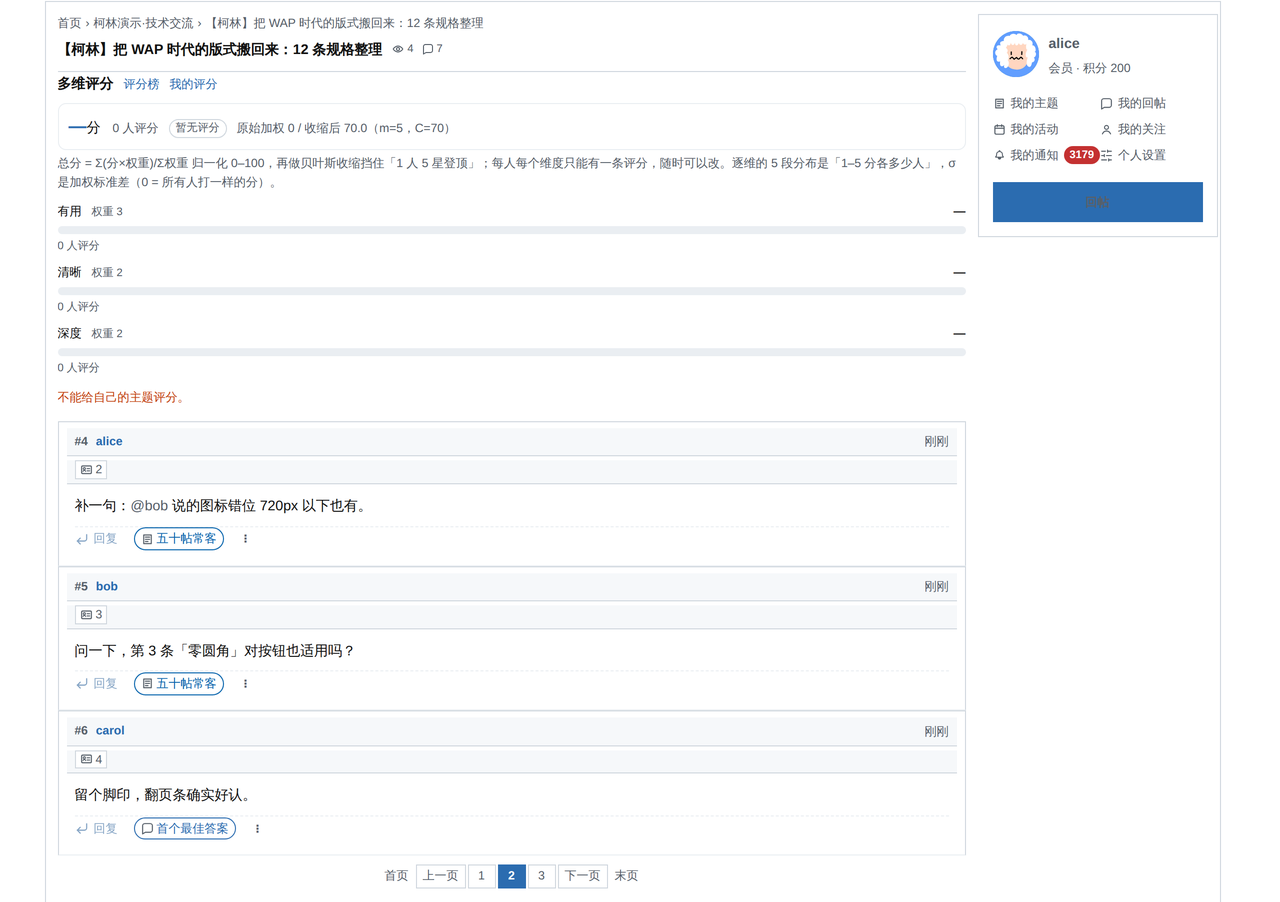Open the more-options menu on post #6
This screenshot has height=902, width=1280.
click(257, 829)
